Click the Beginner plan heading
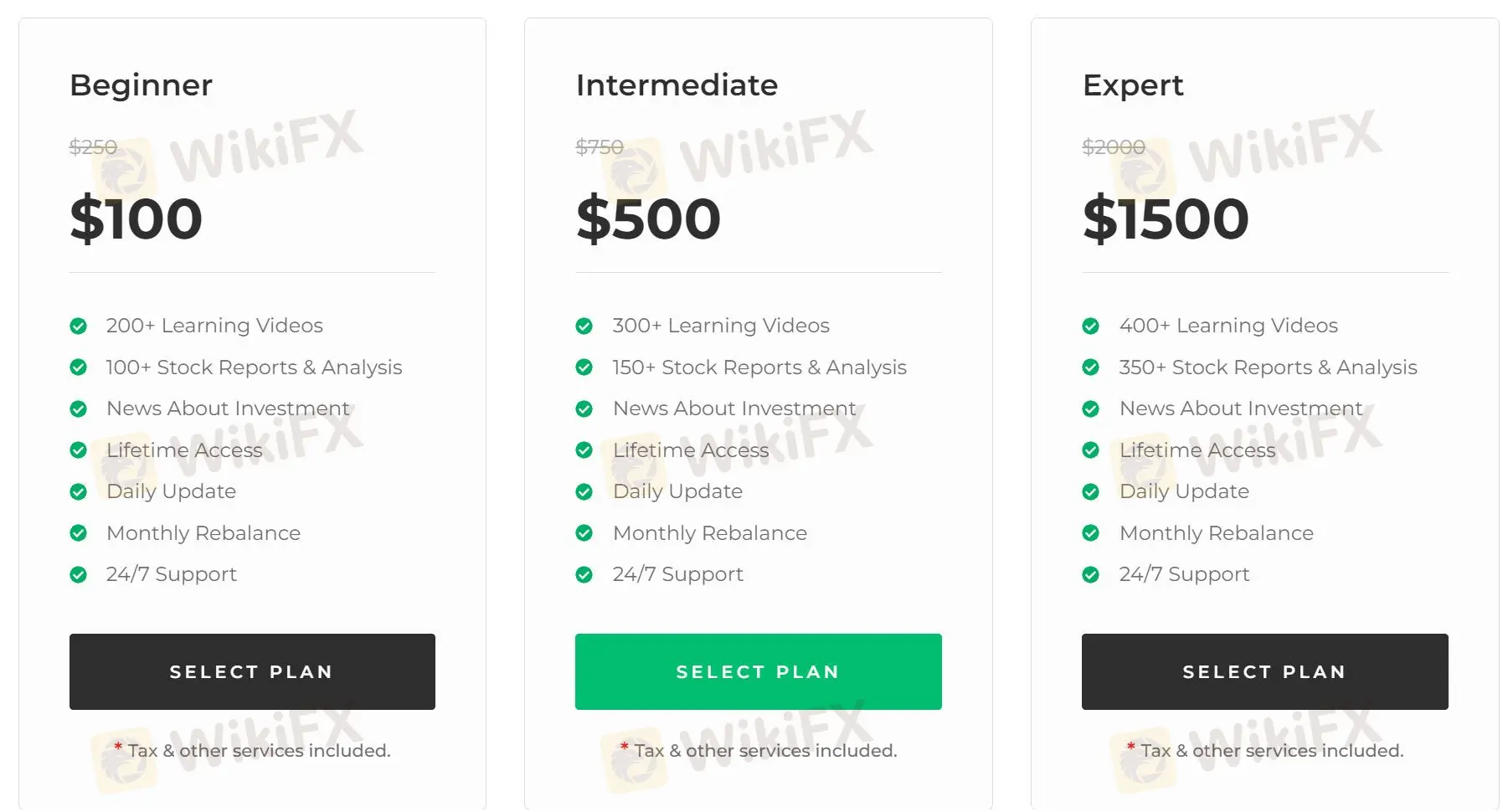Screen dimensions: 1503x812 tap(141, 85)
